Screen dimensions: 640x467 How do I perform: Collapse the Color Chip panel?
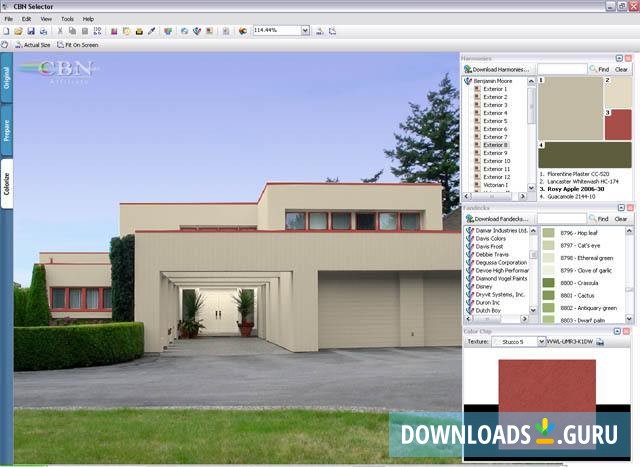(x=616, y=331)
